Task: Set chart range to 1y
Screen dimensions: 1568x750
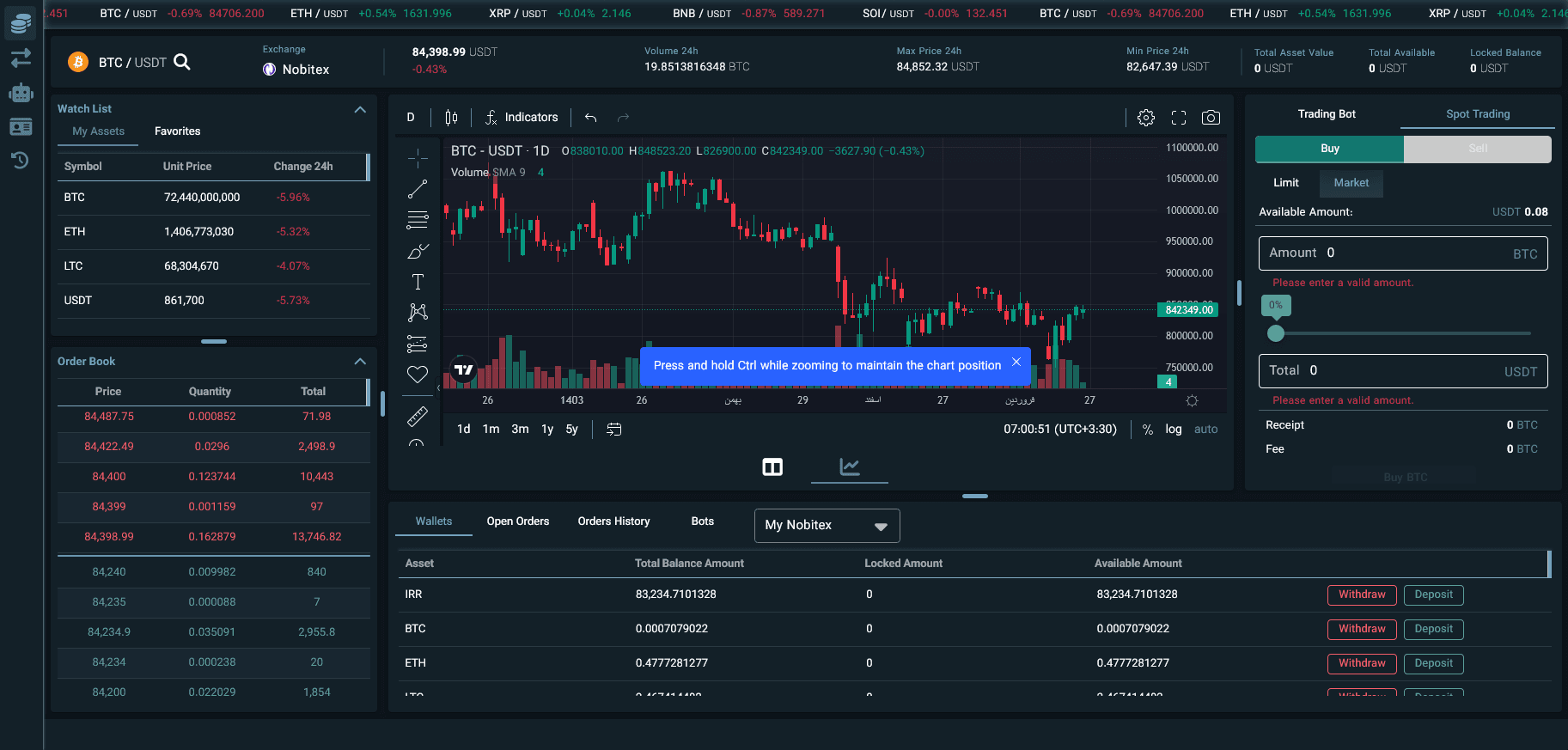Action: [x=547, y=430]
